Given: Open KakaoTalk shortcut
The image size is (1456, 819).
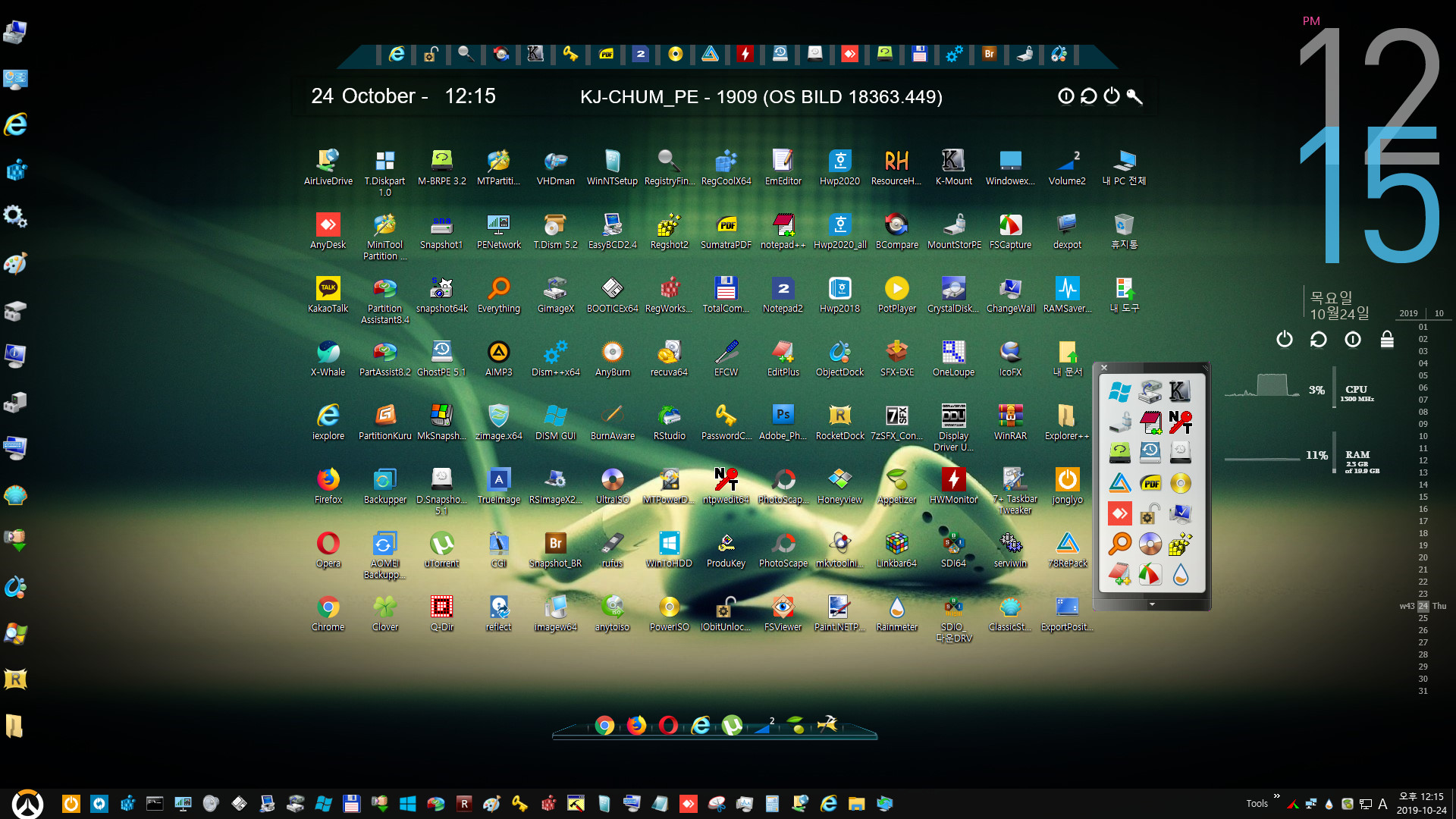Looking at the screenshot, I should coord(328,294).
